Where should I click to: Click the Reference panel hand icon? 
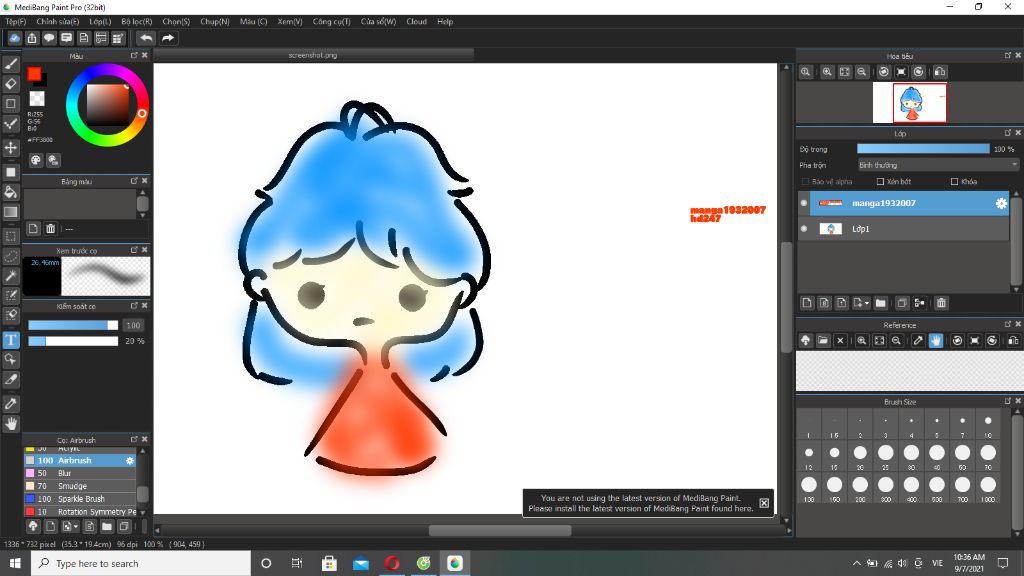(x=936, y=340)
